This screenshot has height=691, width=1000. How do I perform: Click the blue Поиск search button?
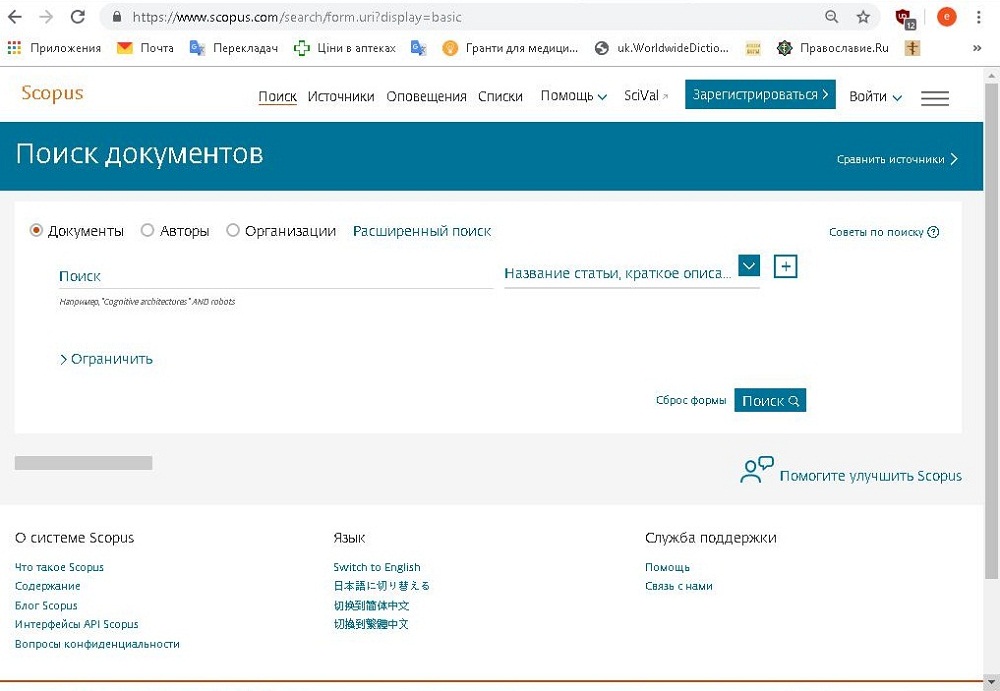pos(770,401)
